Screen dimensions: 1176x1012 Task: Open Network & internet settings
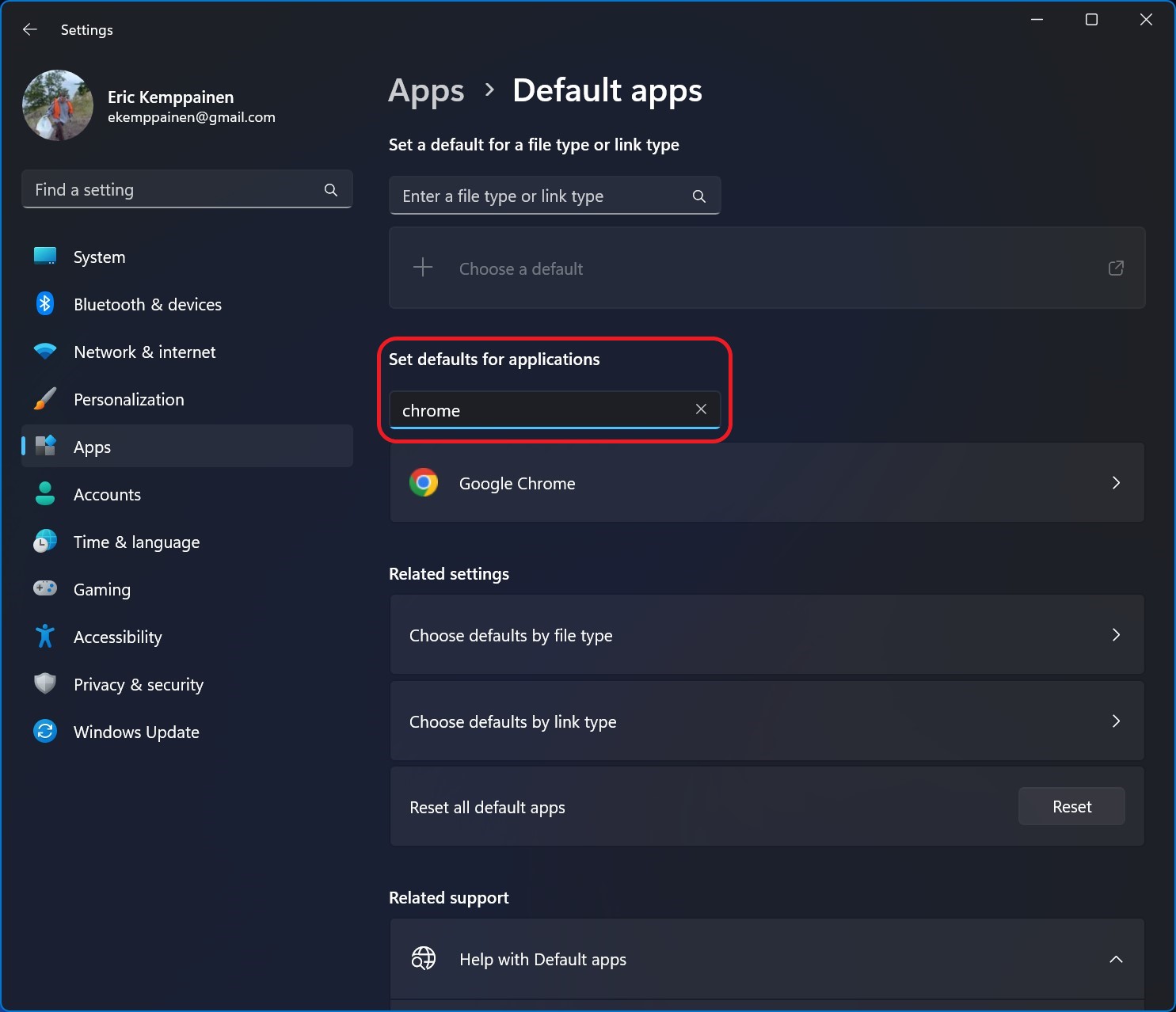[x=187, y=352]
